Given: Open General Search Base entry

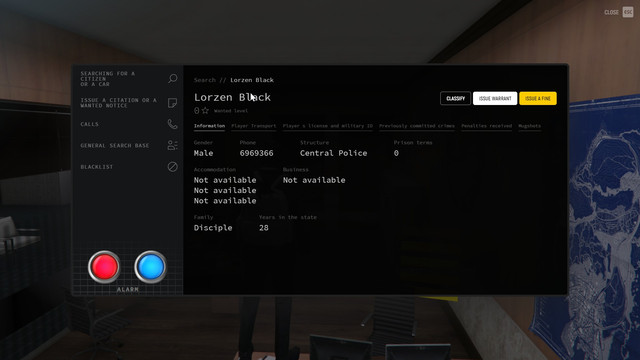Looking at the screenshot, I should pos(115,145).
